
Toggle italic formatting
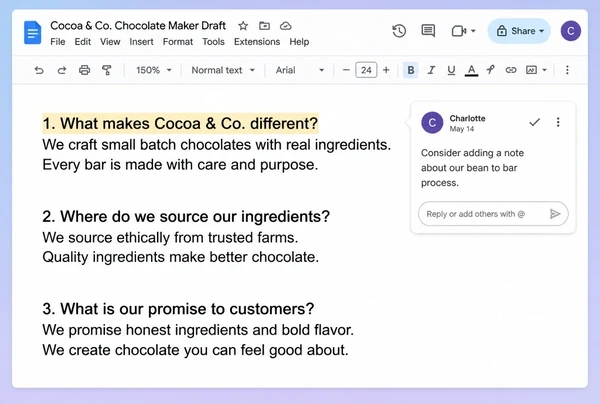tap(431, 70)
